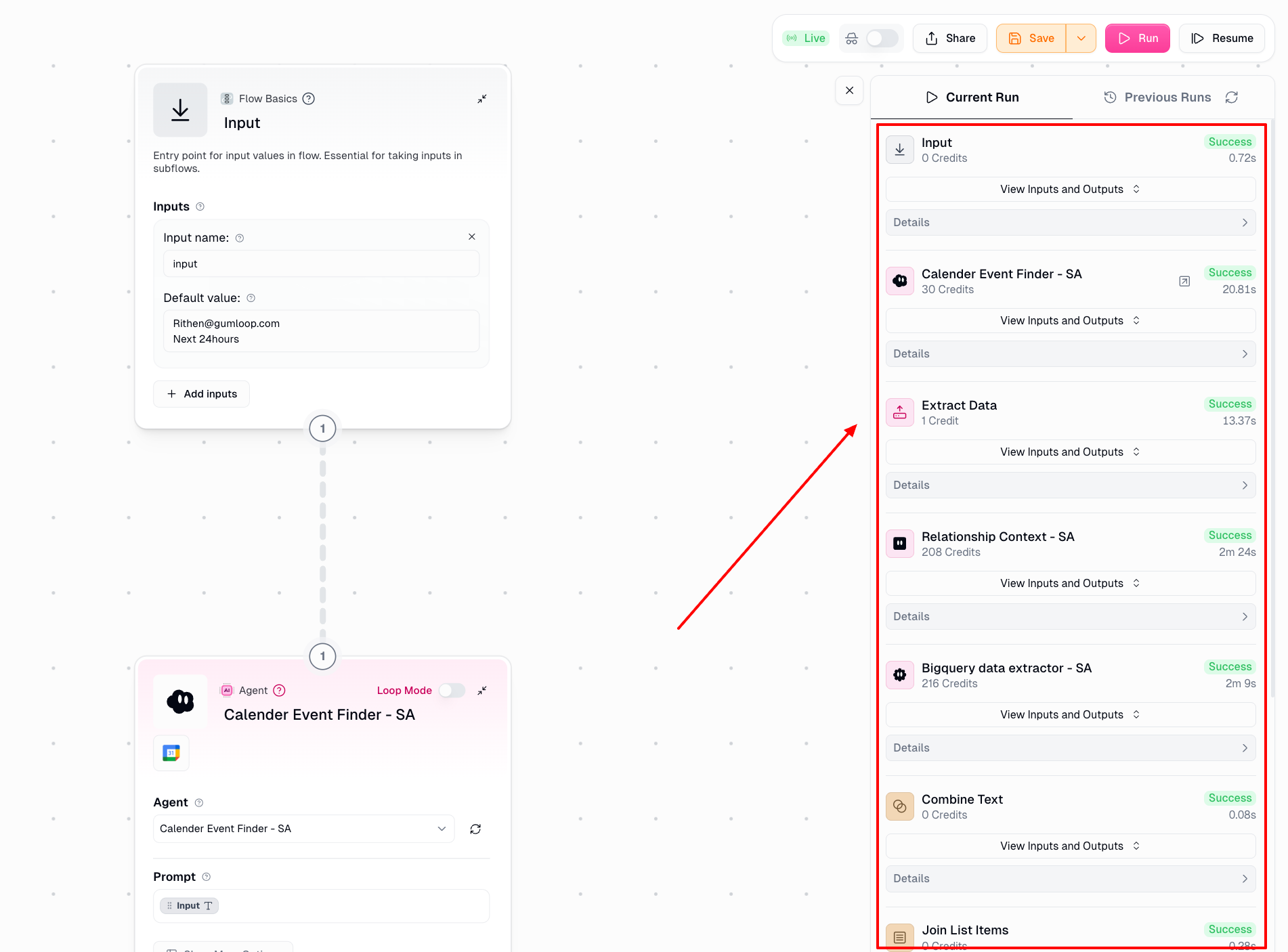This screenshot has height=952, width=1288.
Task: Click the Extract Data step icon
Action: pos(900,412)
